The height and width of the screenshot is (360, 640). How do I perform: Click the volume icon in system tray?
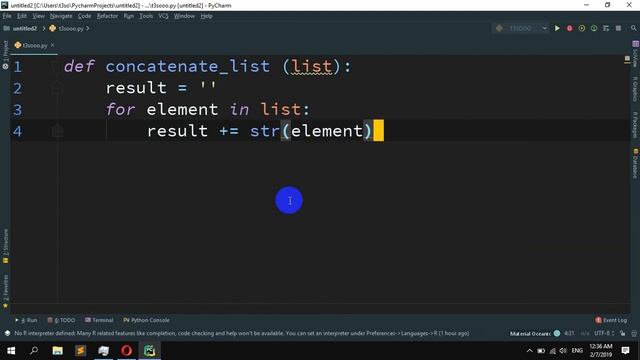(563, 351)
